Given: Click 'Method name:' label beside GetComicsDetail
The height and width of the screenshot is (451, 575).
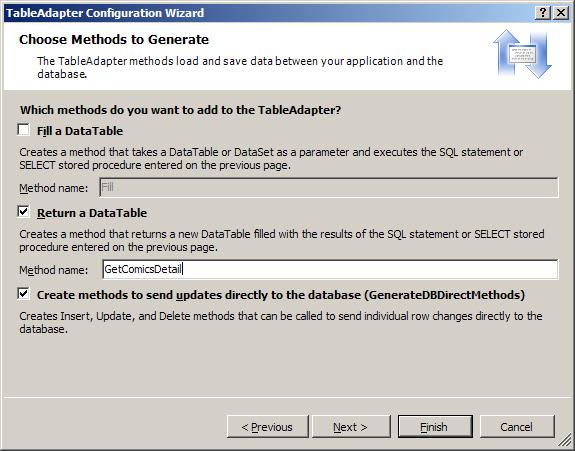Looking at the screenshot, I should pos(54,270).
